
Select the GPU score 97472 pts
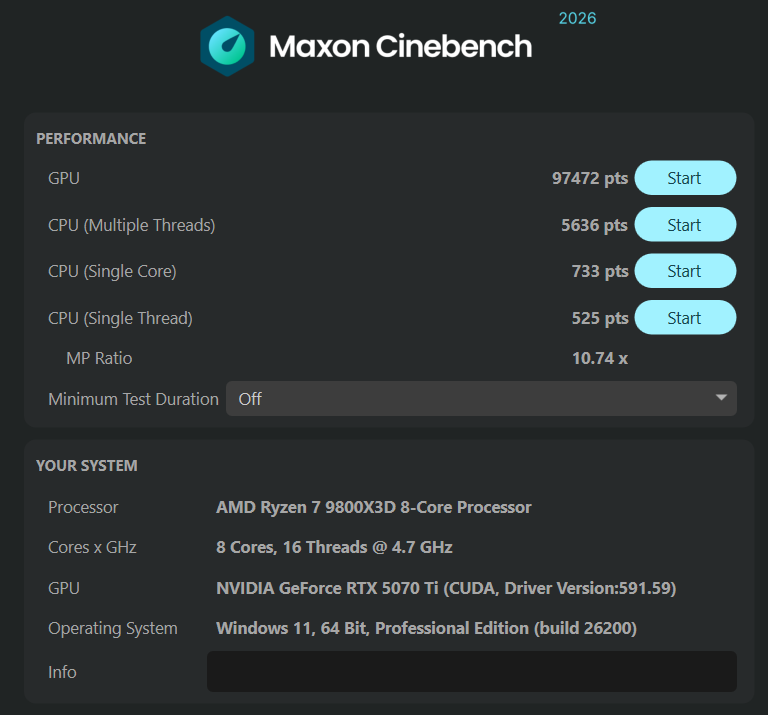pos(590,179)
